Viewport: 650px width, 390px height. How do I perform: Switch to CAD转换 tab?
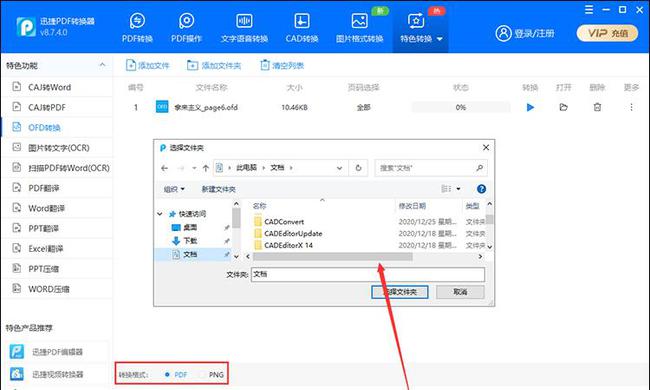[x=302, y=28]
